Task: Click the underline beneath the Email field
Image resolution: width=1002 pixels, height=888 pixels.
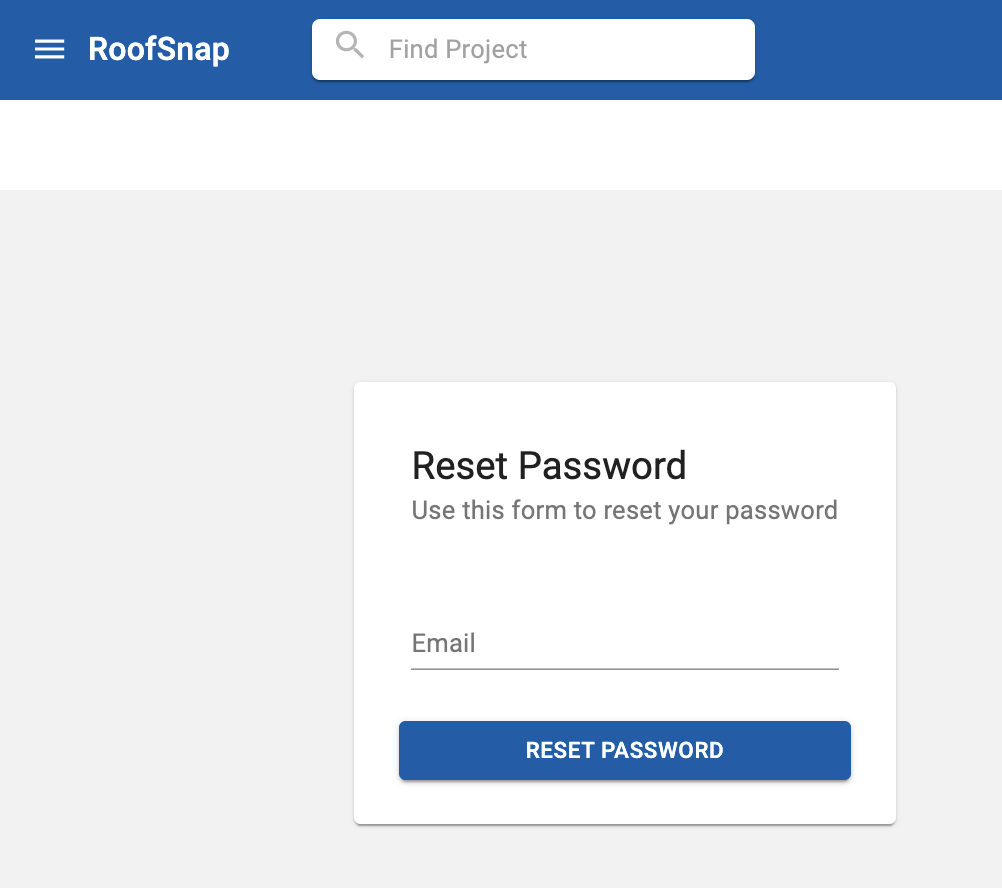Action: click(x=624, y=669)
